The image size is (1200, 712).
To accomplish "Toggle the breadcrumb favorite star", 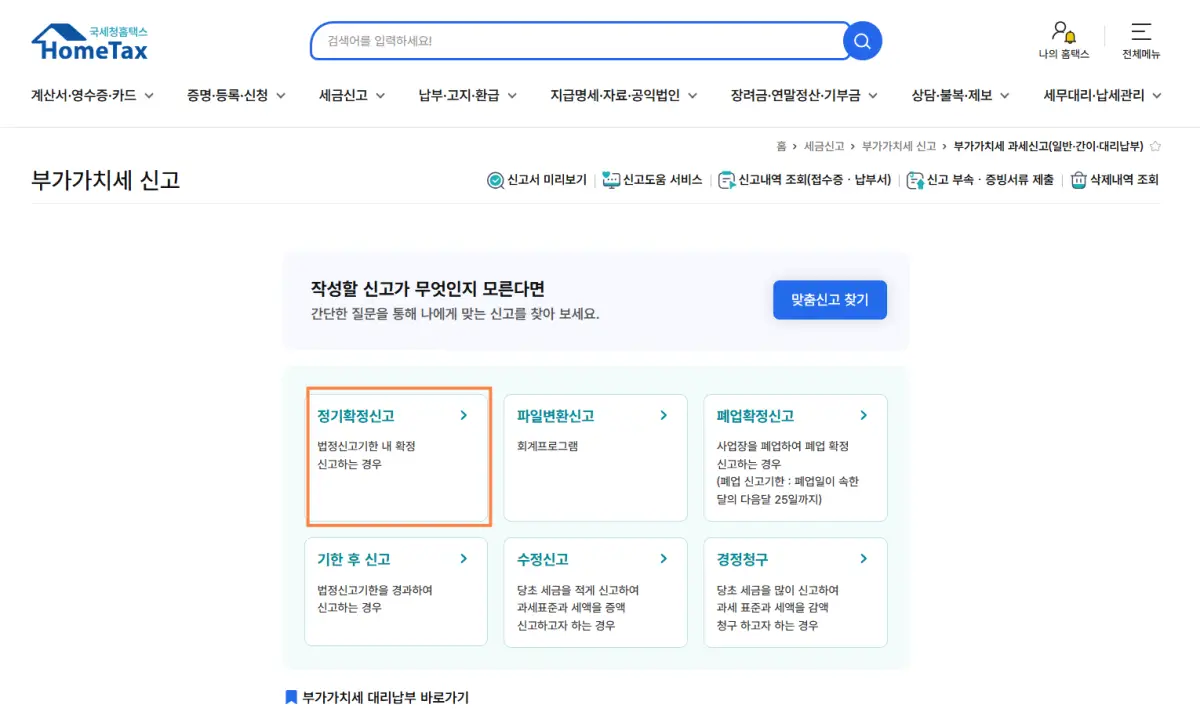I will [1156, 145].
